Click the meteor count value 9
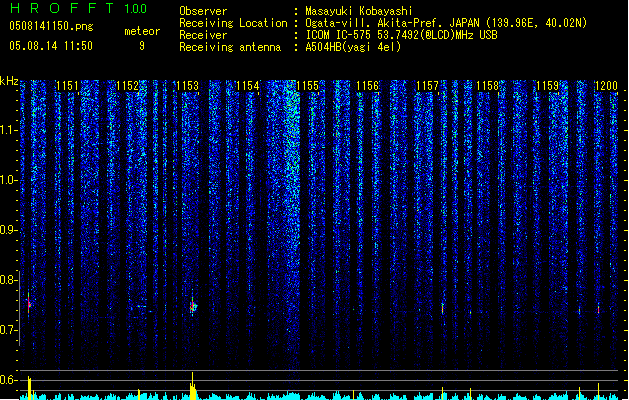This screenshot has height=400, width=629. pos(142,46)
